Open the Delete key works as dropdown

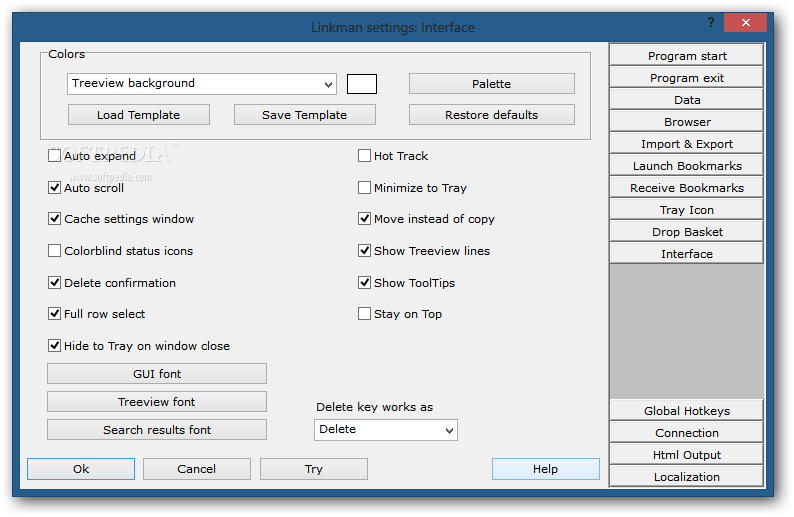pyautogui.click(x=385, y=429)
